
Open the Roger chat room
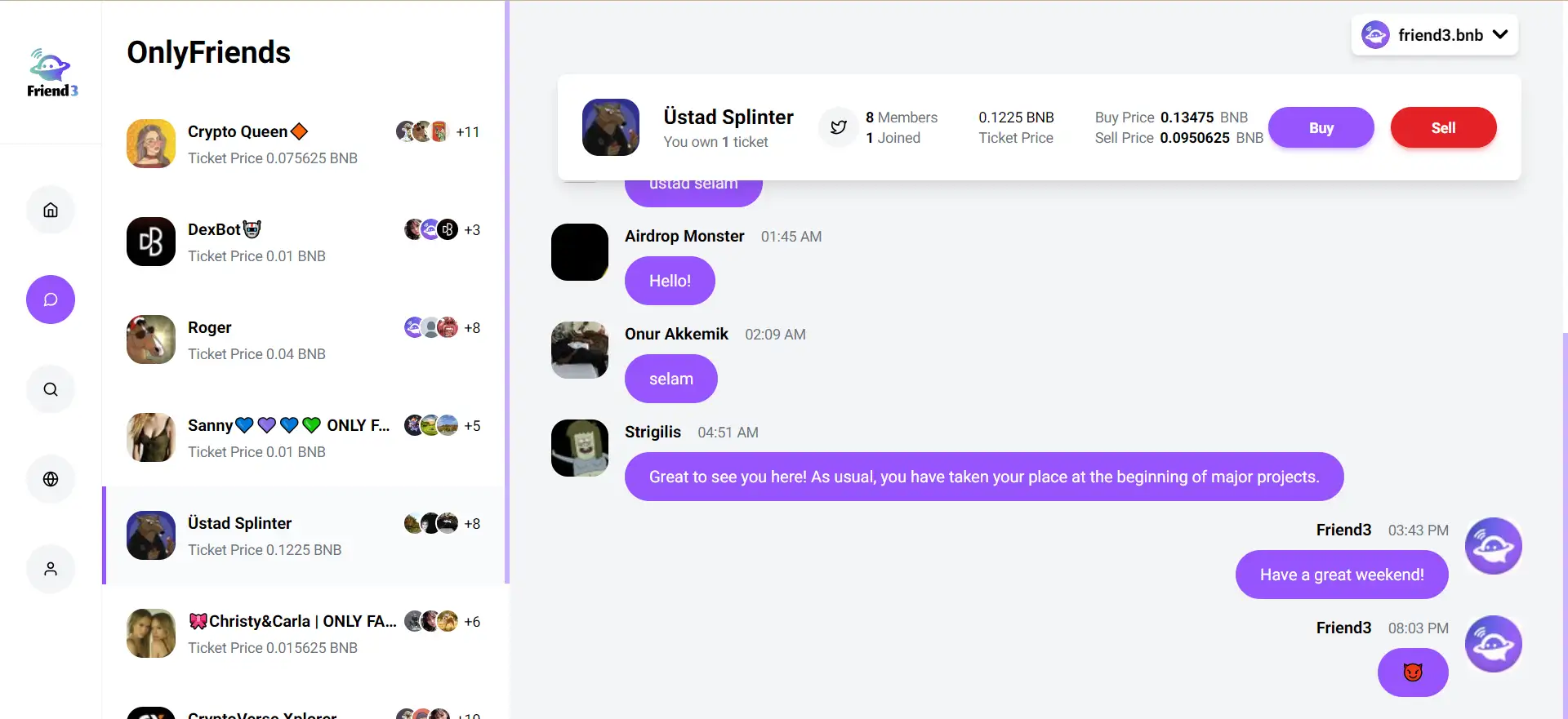pos(304,340)
